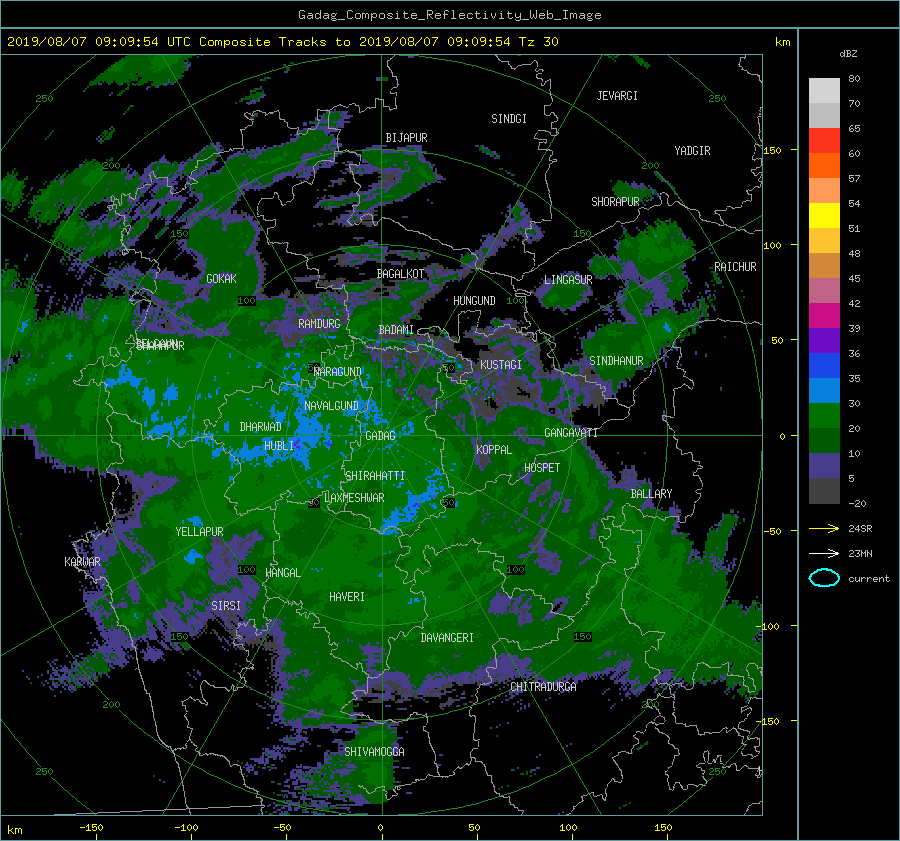Pick the light gray 70-80 dBZ swatch
Screen dimensions: 900x841
click(x=824, y=91)
